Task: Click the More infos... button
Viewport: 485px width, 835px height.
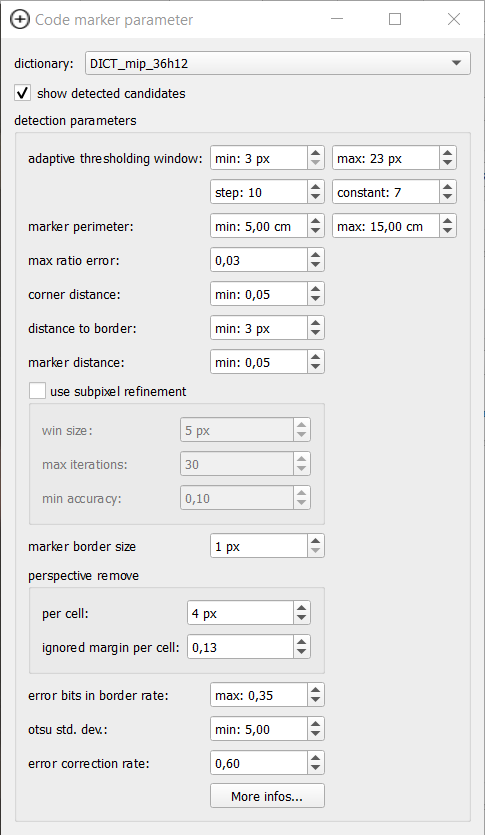Action: point(267,796)
